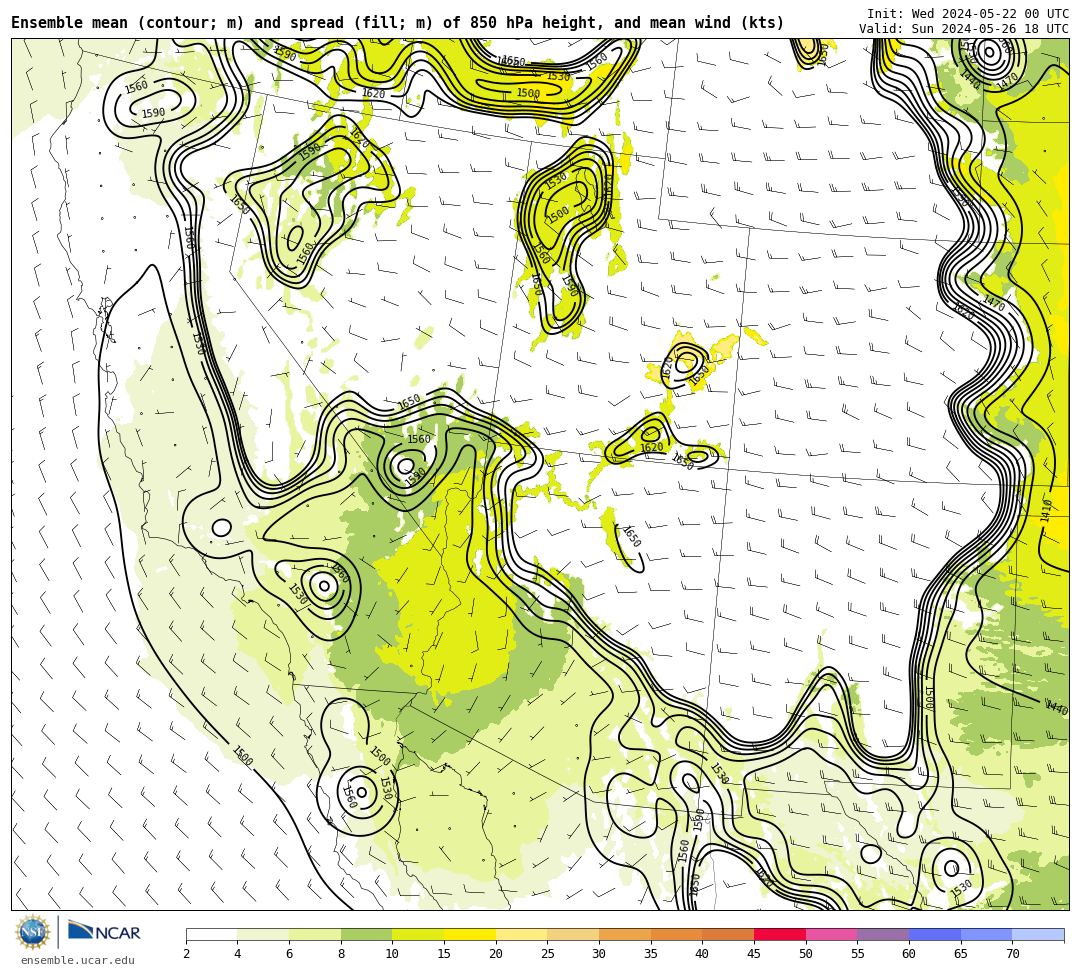This screenshot has height=973, width=1080.
Task: Click the Init: Wed 2024-05-22 00 UTC text
Action: [x=968, y=14]
